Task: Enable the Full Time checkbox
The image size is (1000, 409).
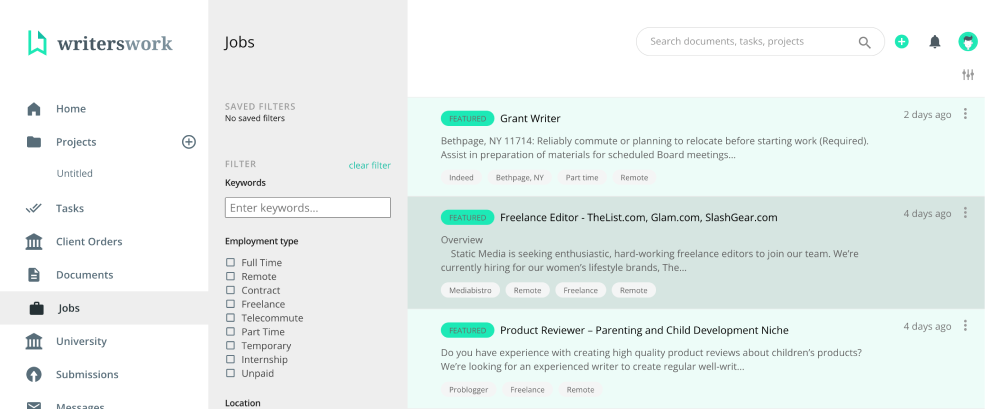Action: 231,263
